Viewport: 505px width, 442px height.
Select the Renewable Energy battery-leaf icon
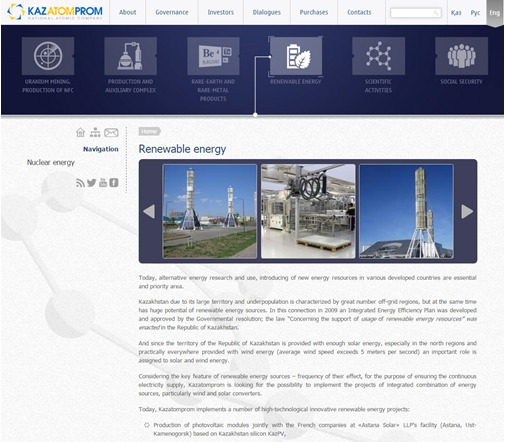pos(296,56)
